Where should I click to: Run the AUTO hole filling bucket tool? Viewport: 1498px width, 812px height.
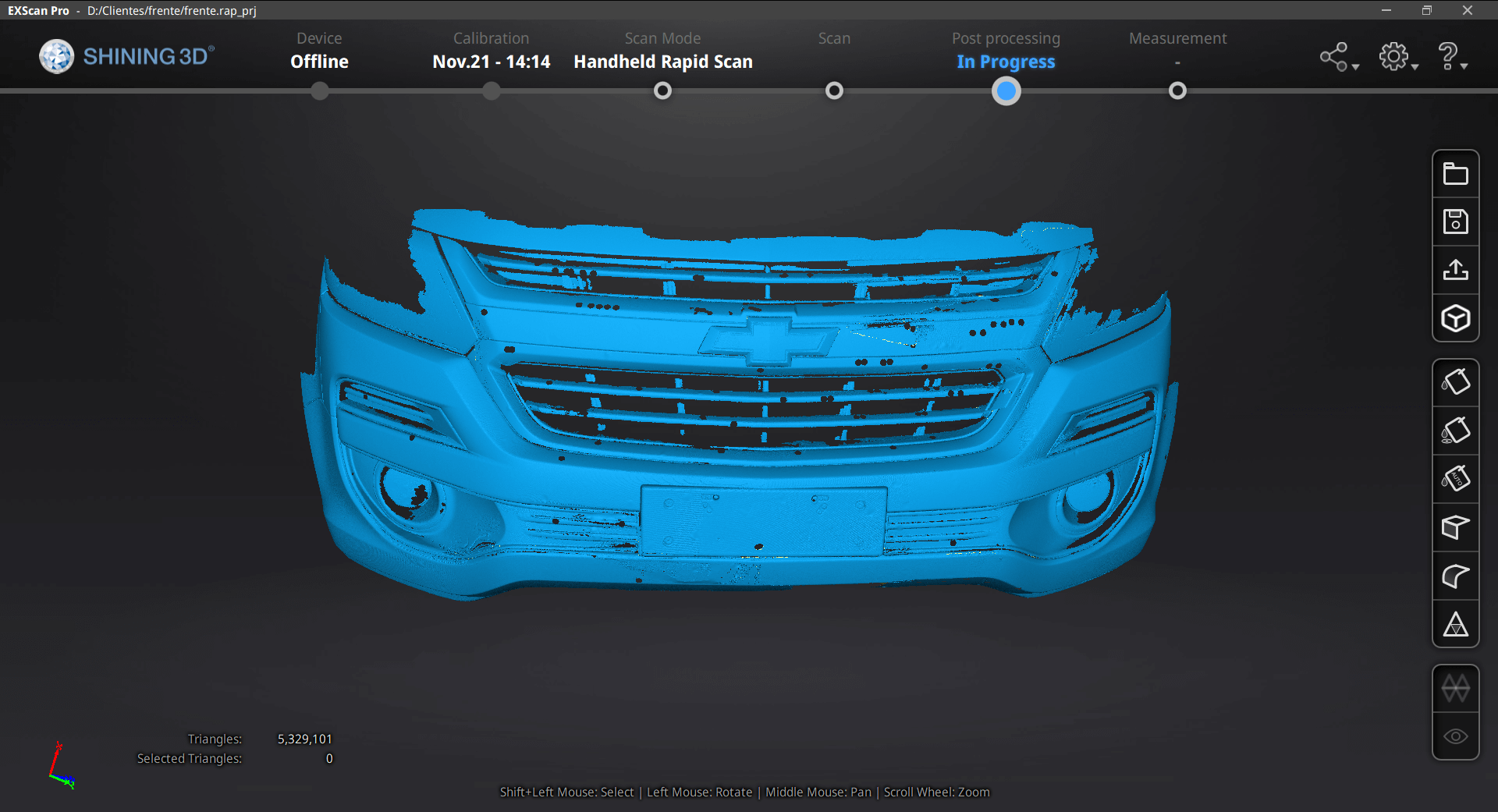1455,478
